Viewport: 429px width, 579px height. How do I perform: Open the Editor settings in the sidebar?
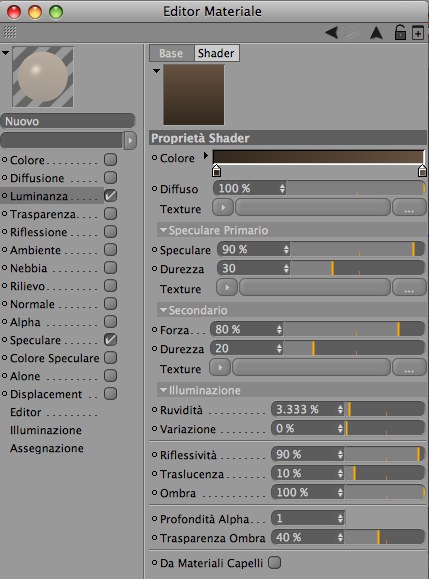(x=26, y=412)
